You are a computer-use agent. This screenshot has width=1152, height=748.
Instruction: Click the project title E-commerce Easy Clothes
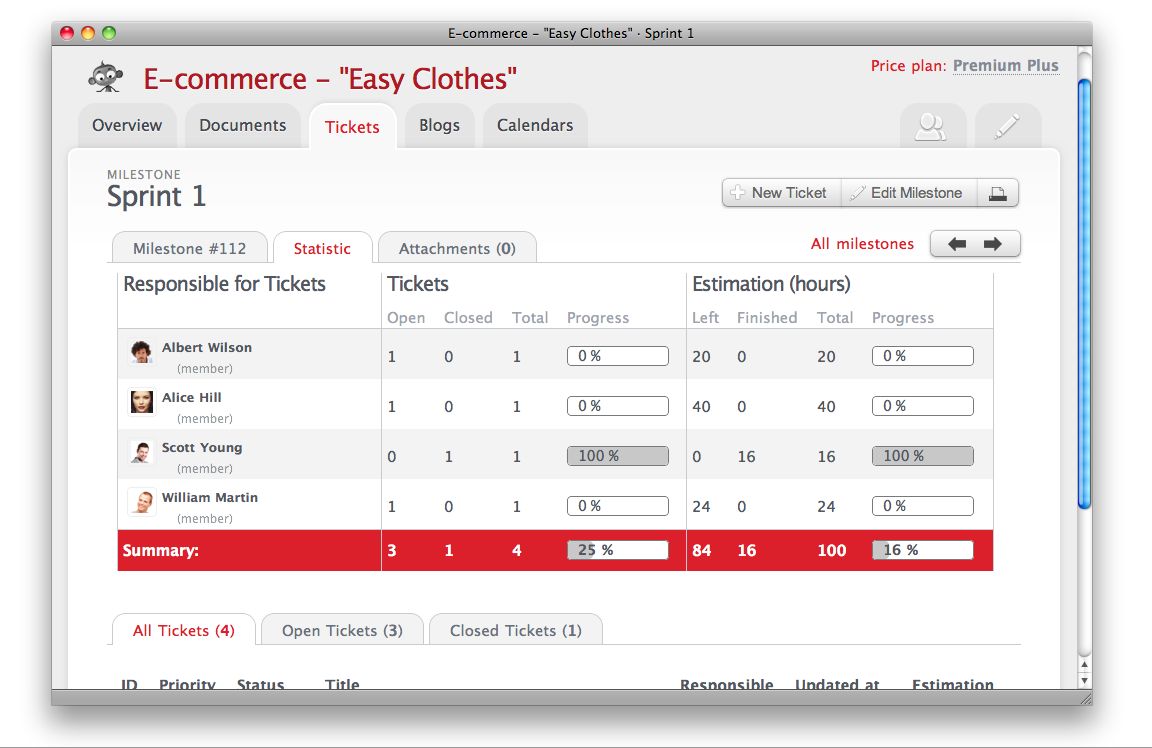click(330, 79)
